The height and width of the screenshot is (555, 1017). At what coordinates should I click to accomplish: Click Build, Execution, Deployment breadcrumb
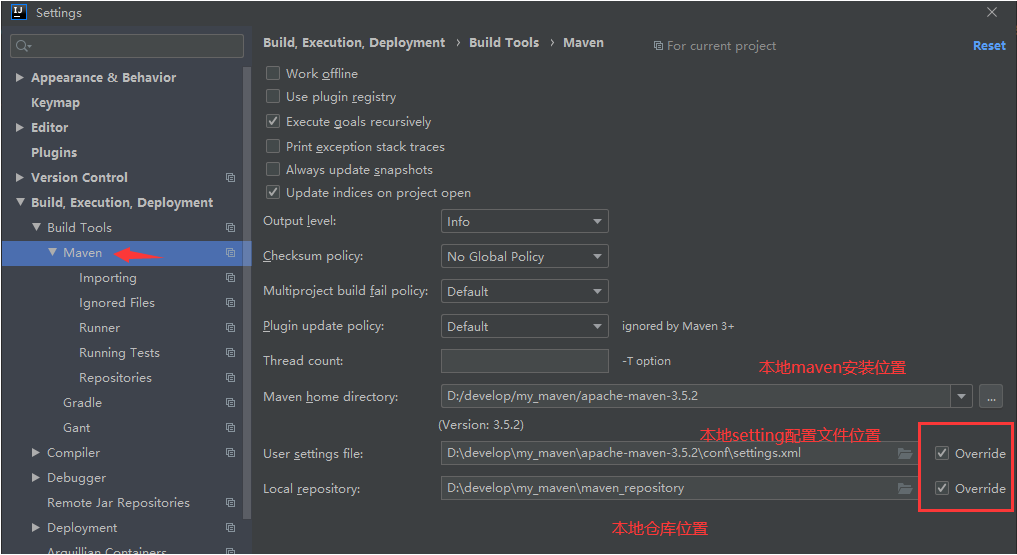[x=354, y=43]
